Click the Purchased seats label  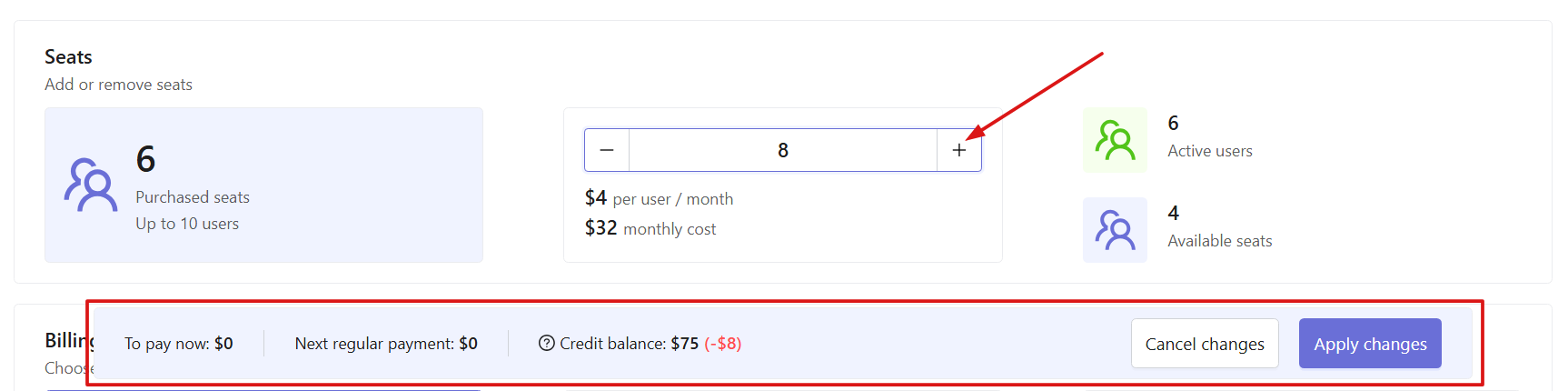click(193, 197)
